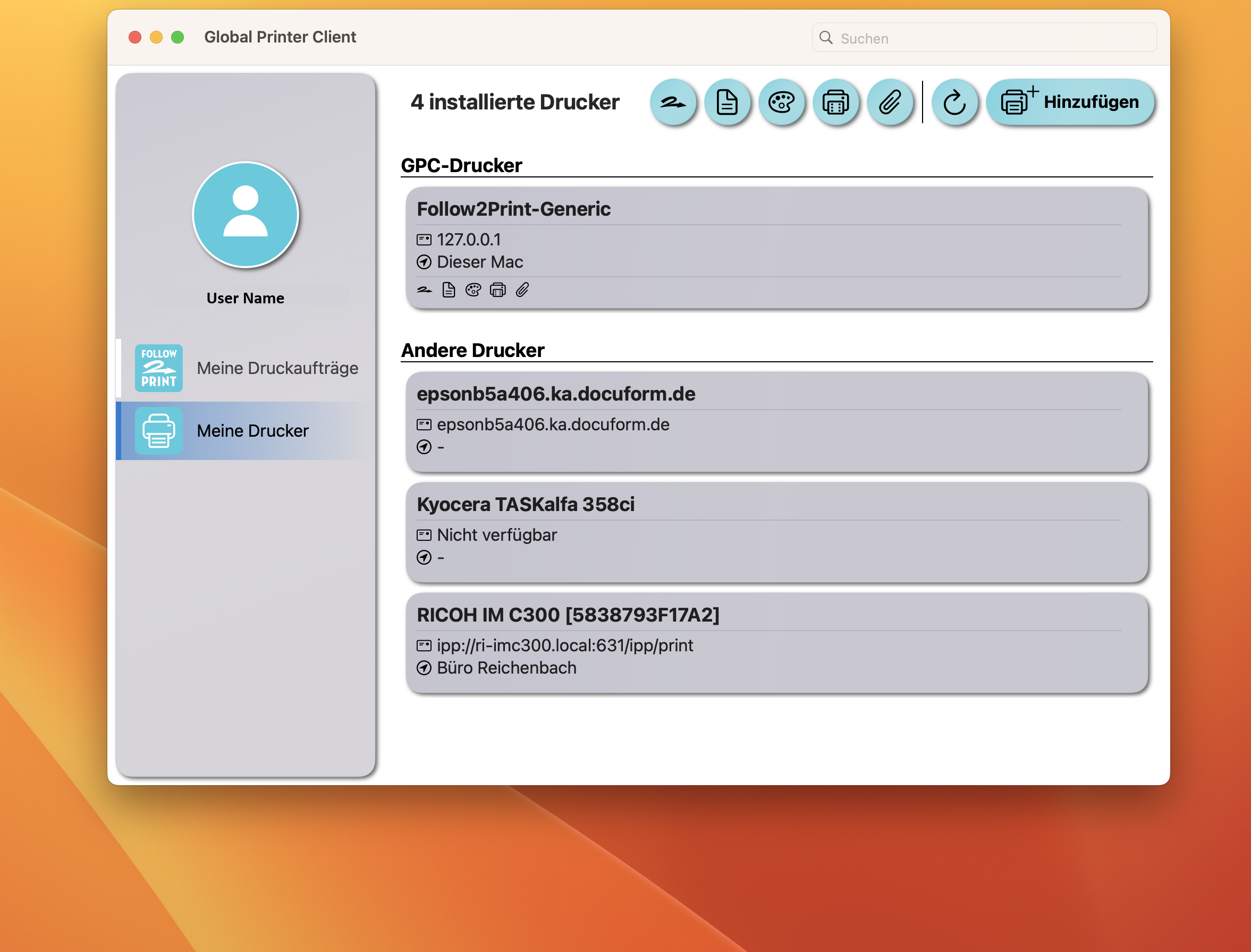1251x952 pixels.
Task: Click the User Name avatar circle
Action: [245, 215]
